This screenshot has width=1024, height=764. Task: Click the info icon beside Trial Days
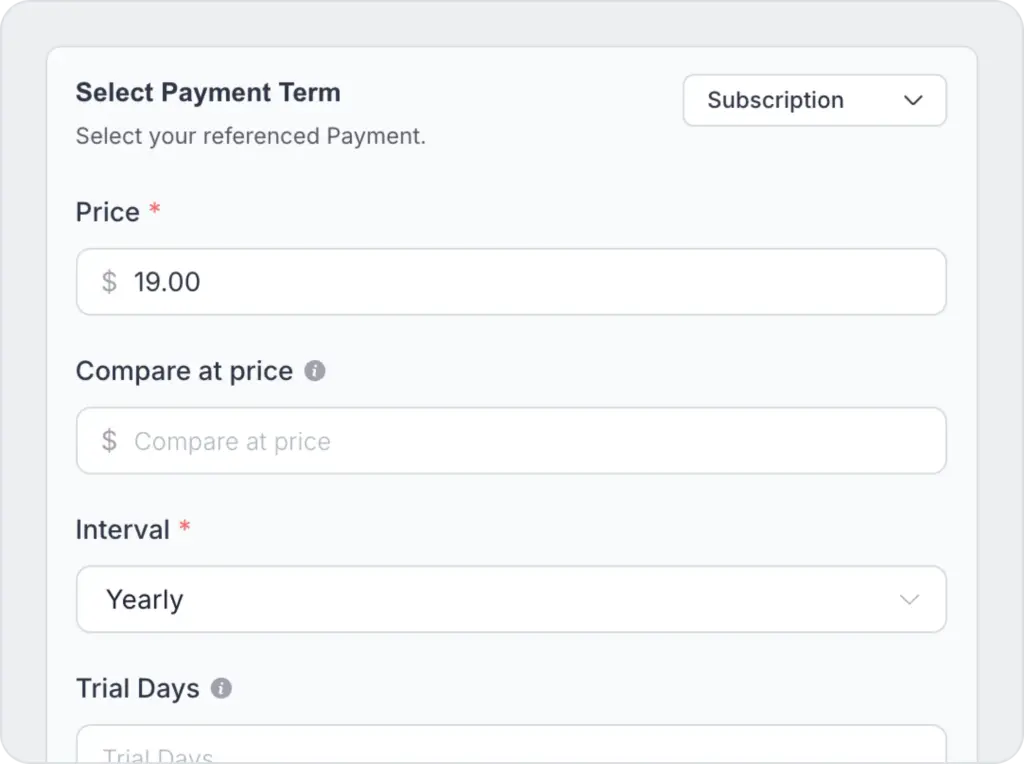click(222, 689)
